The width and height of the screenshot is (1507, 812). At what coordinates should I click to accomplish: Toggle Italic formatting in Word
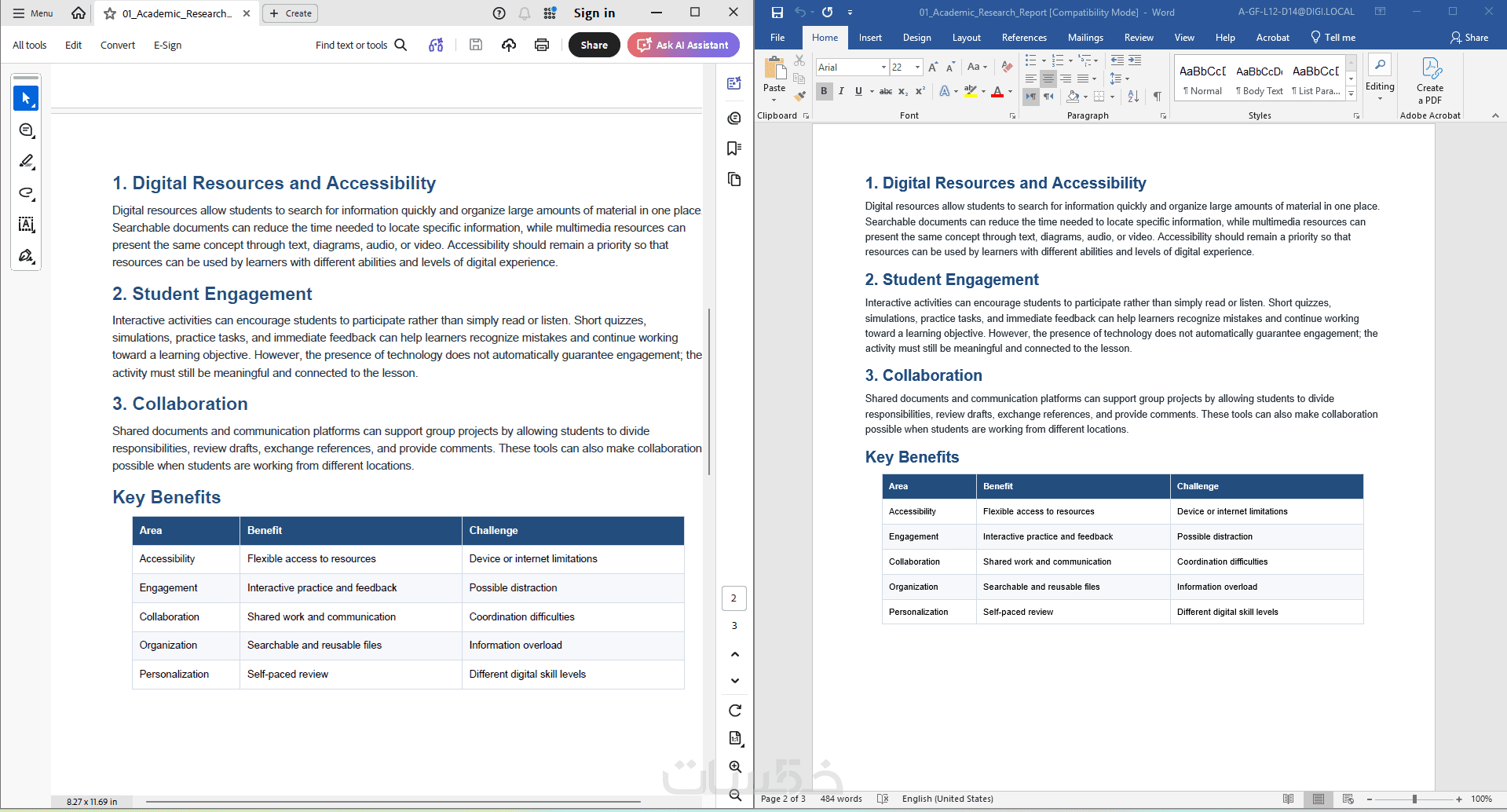tap(841, 91)
